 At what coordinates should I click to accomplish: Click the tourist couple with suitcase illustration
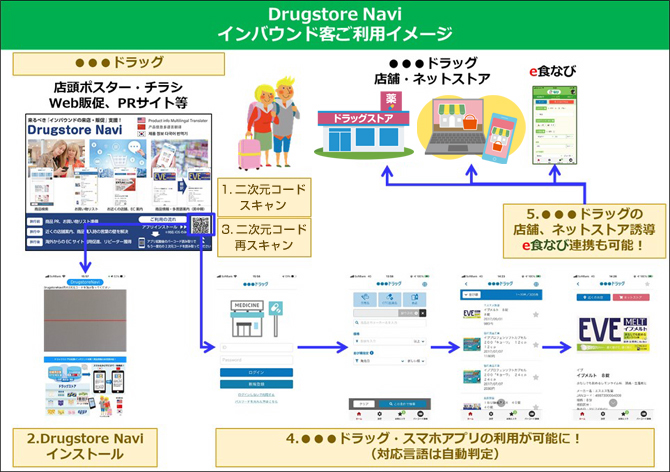268,124
